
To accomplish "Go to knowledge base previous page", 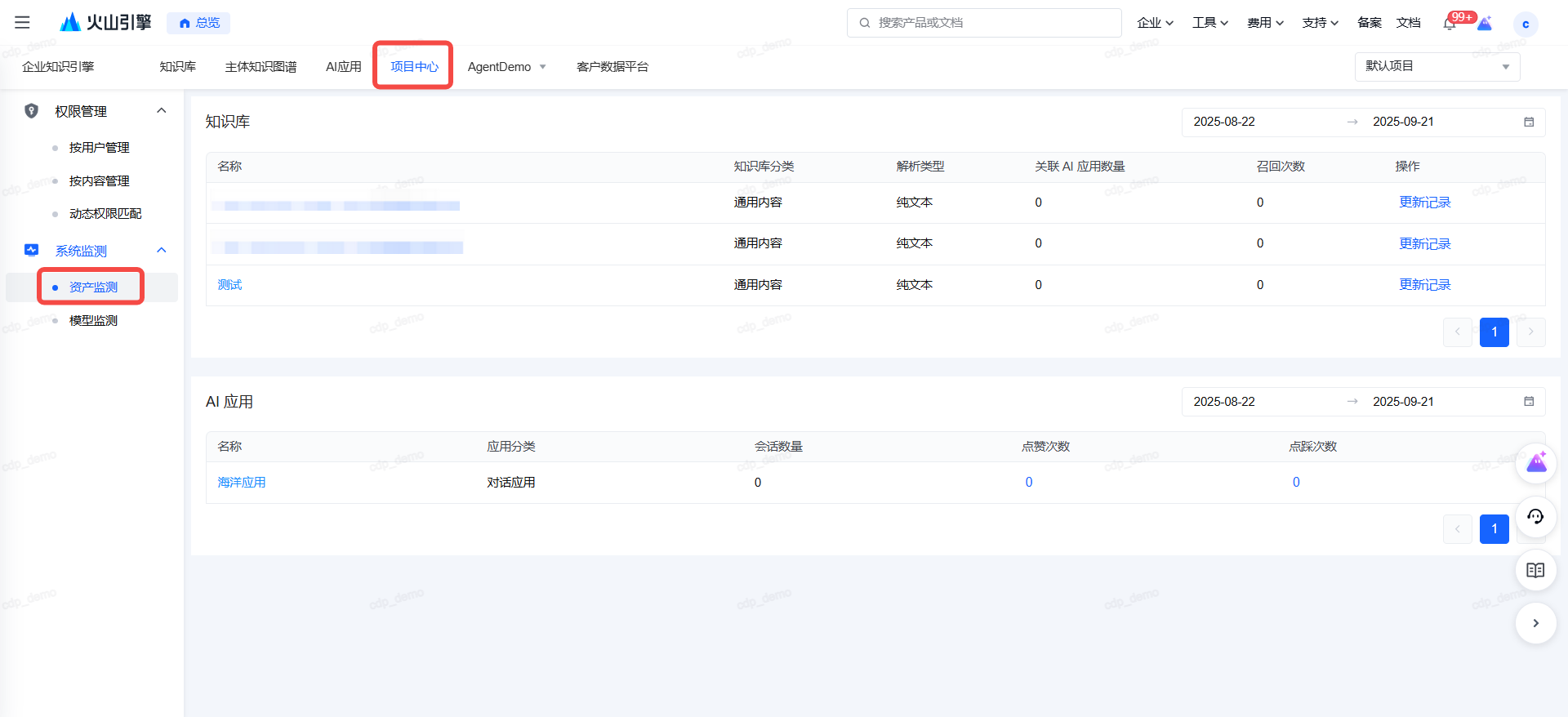I will click(x=1458, y=332).
